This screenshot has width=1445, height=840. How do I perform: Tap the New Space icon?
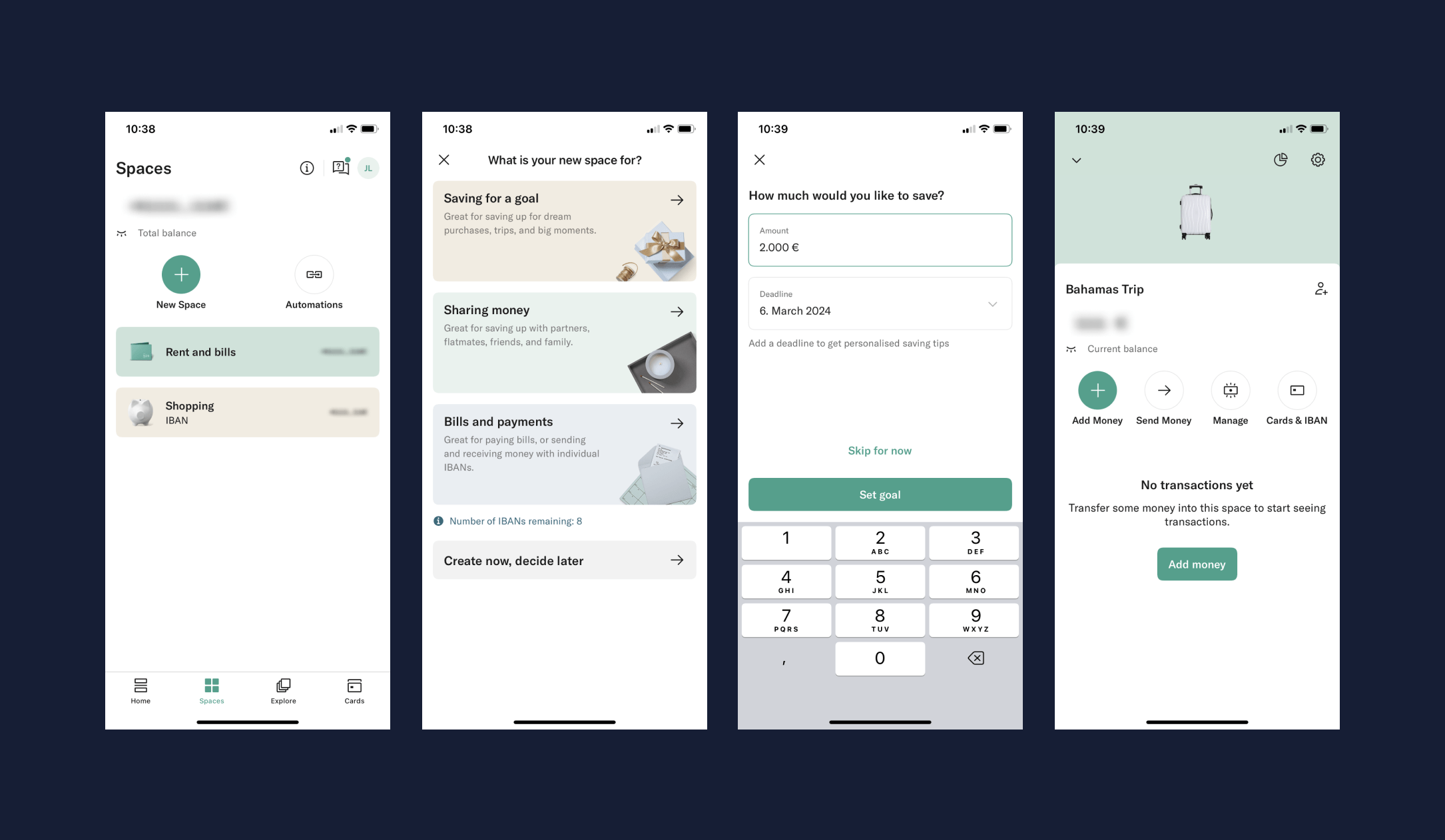point(180,274)
